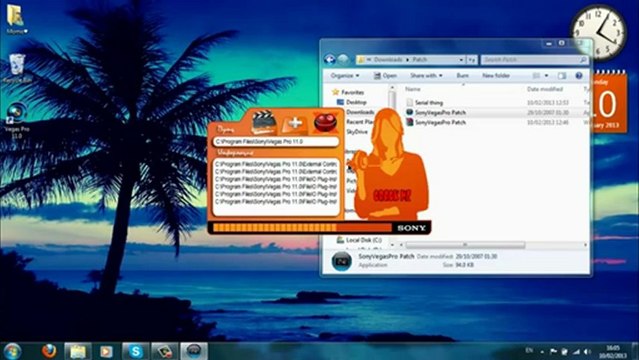Toggle the preview pane icon
This screenshot has width=639, height=360.
click(x=562, y=76)
